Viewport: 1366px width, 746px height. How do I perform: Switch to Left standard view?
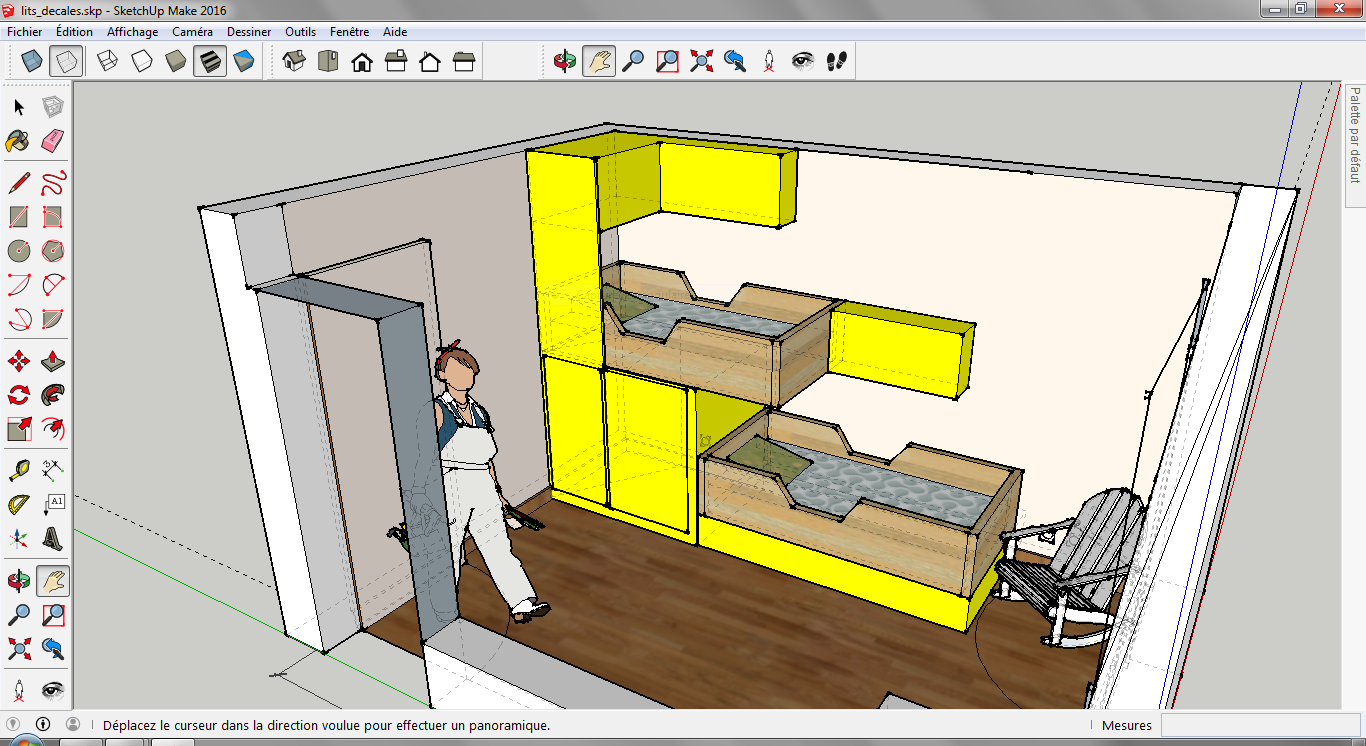point(464,62)
